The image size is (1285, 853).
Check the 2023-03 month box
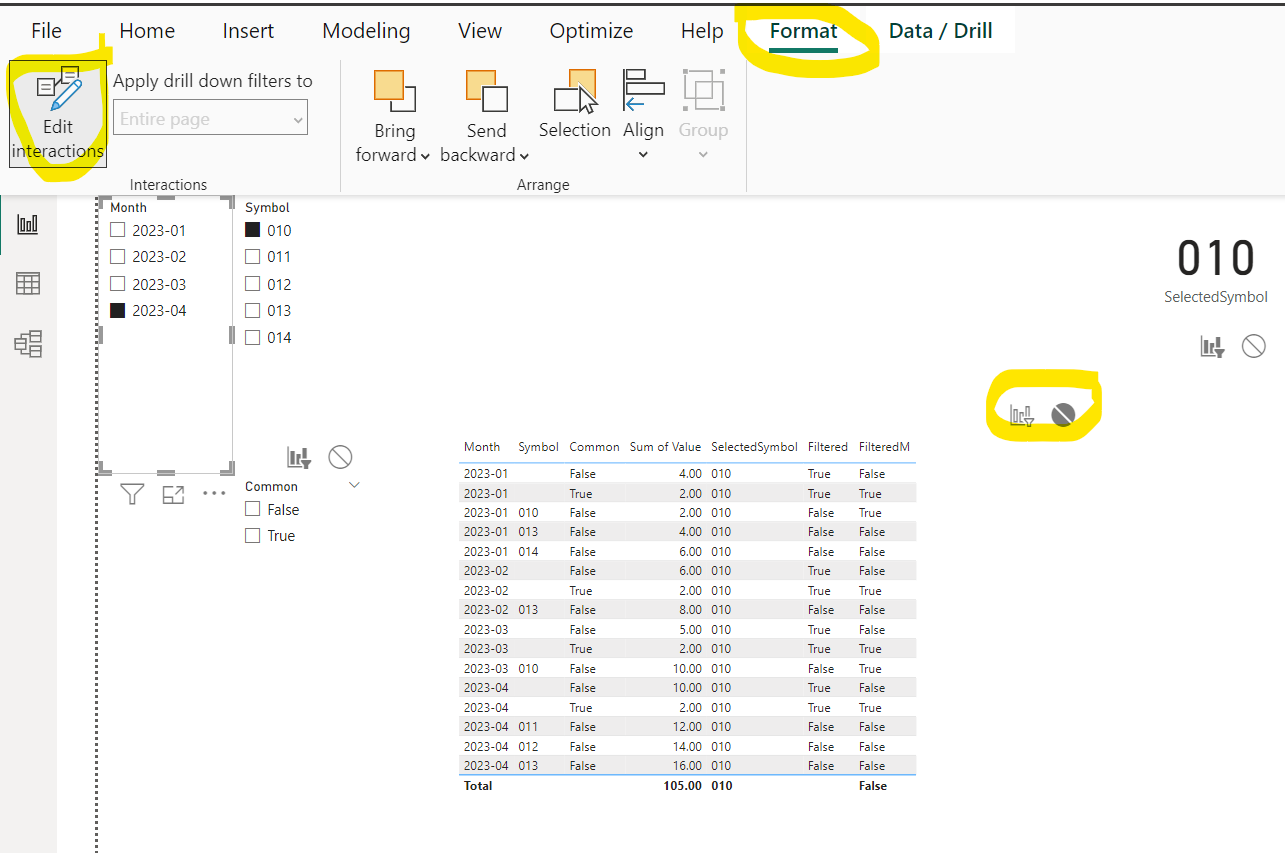[118, 284]
